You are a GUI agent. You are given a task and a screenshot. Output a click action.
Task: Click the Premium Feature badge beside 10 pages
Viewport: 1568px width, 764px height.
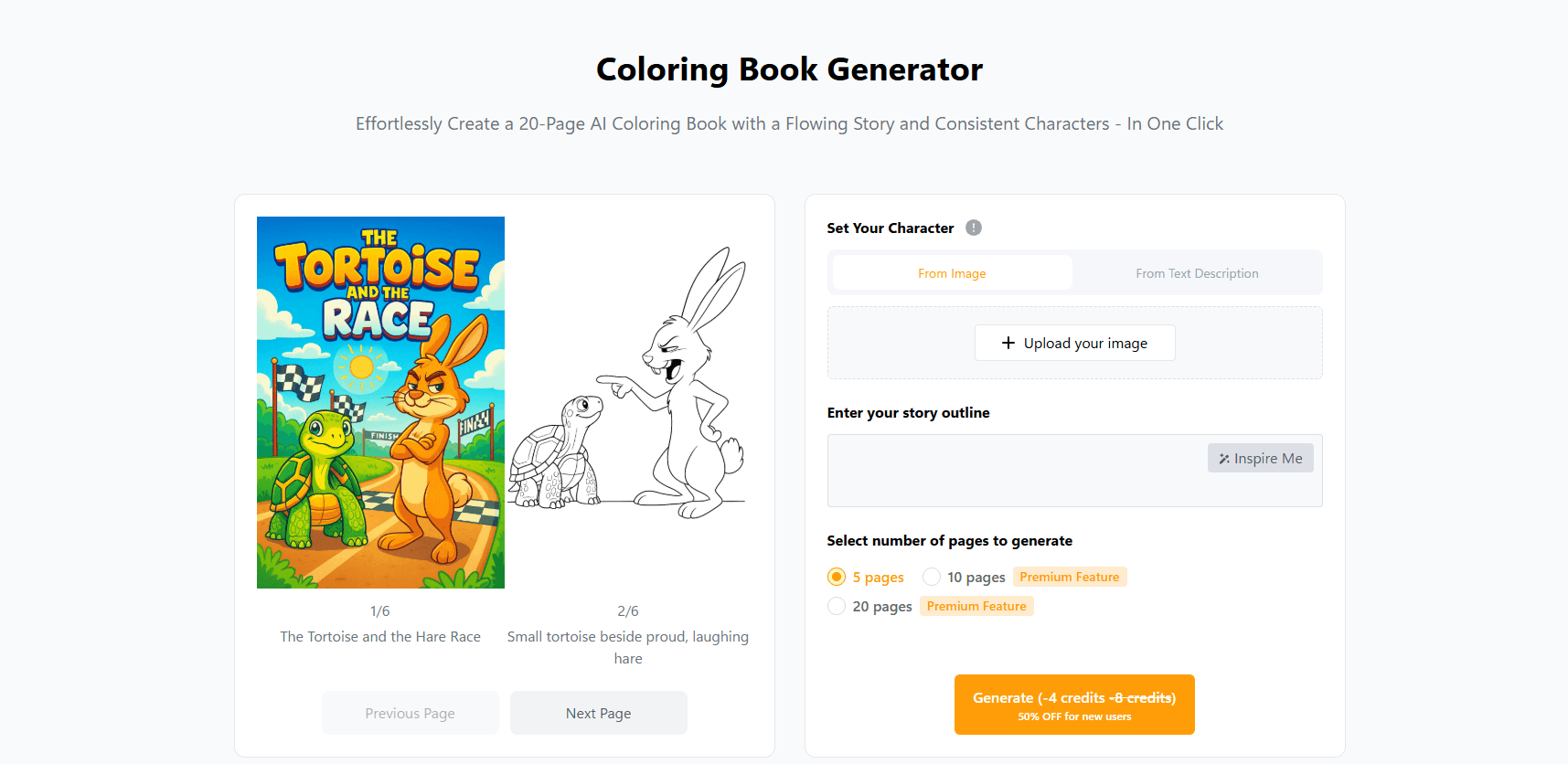[x=1070, y=577]
